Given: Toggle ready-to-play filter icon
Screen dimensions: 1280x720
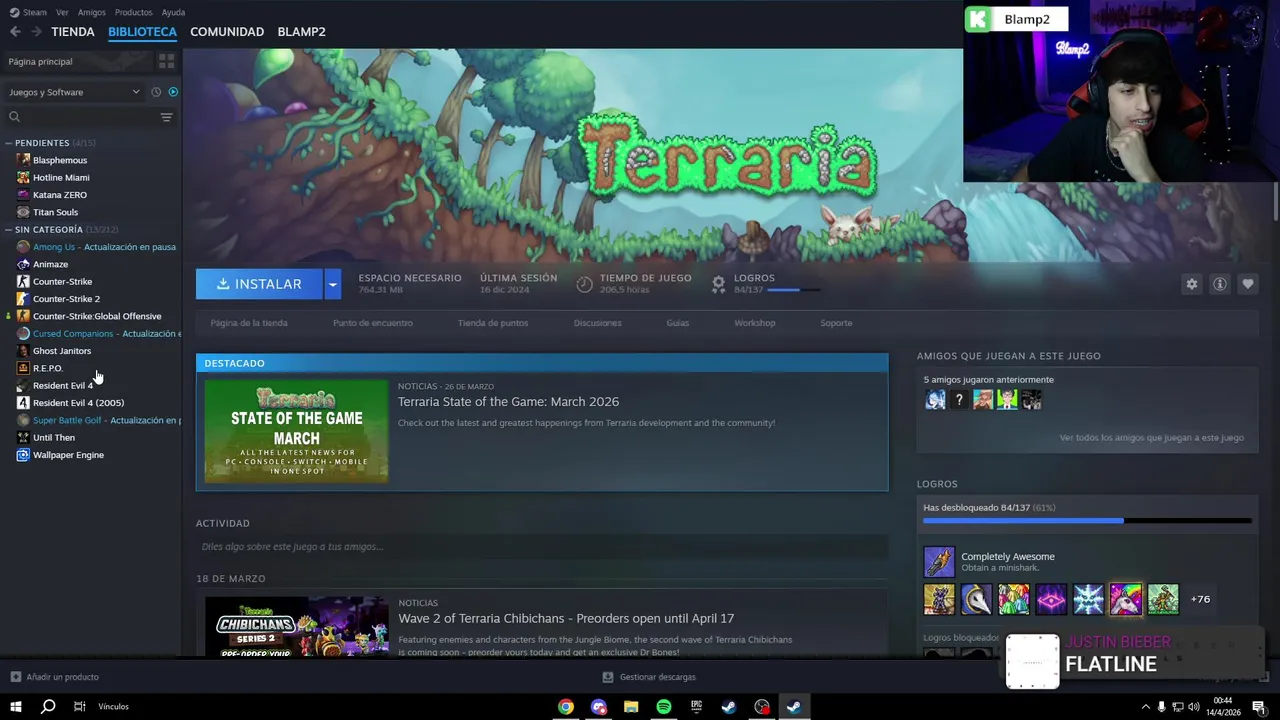Looking at the screenshot, I should pos(173,92).
